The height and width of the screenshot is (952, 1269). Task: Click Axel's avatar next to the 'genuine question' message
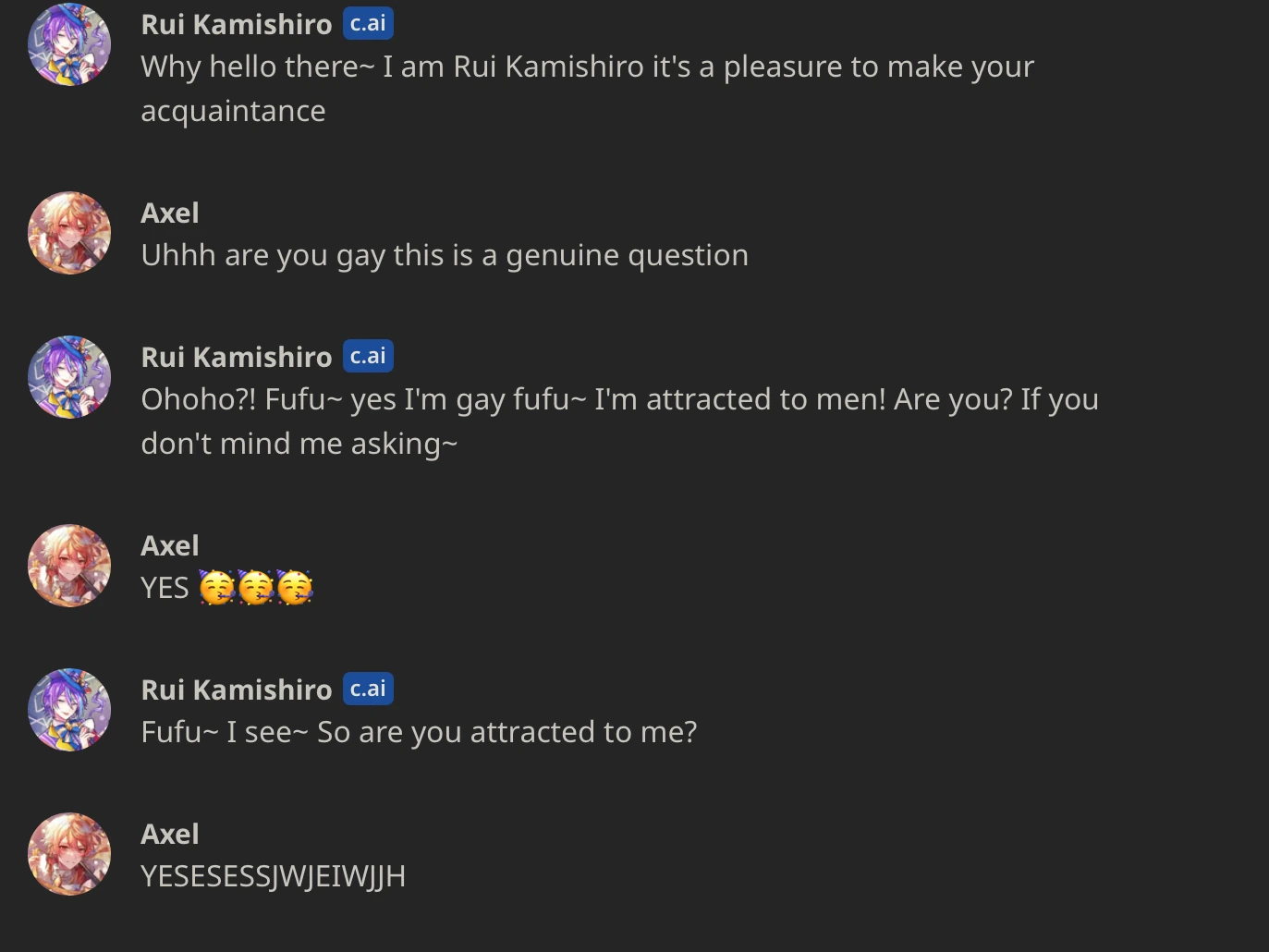tap(69, 233)
